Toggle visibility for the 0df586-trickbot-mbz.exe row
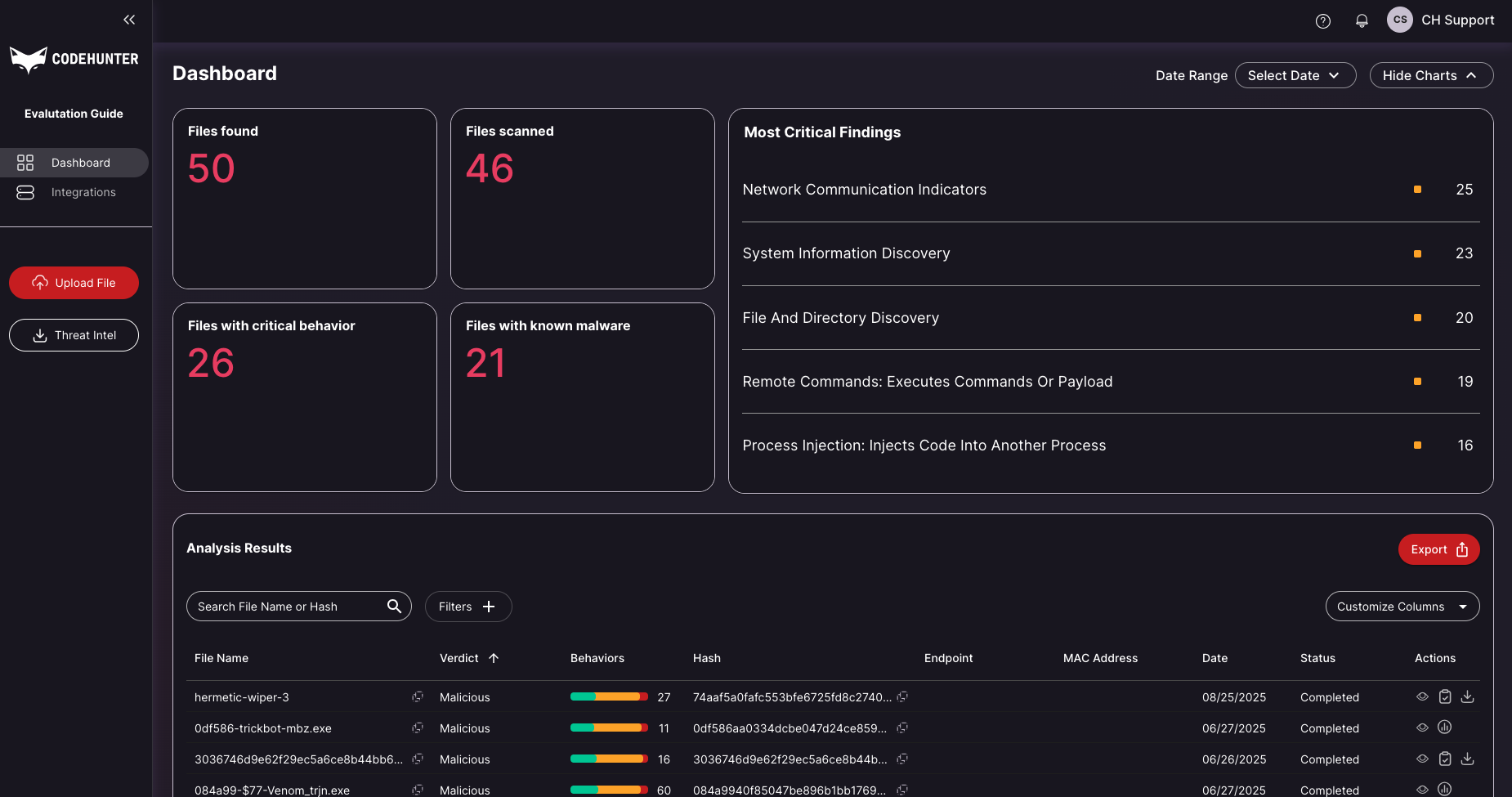 tap(1422, 728)
